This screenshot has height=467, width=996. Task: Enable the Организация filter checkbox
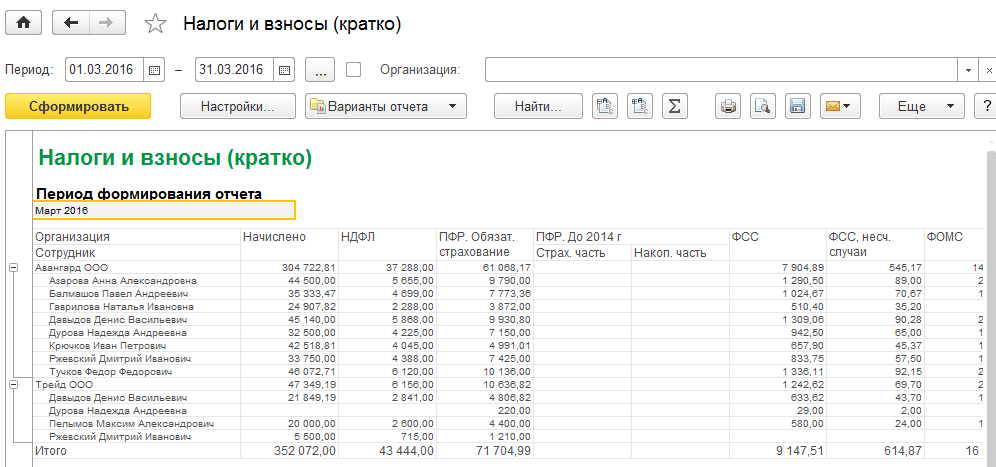click(x=353, y=70)
